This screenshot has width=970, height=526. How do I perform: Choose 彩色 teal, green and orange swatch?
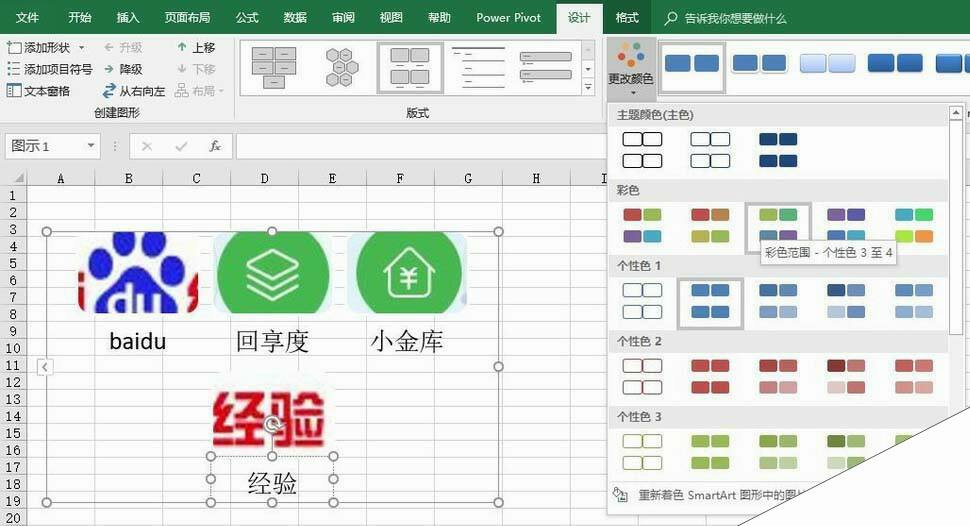point(914,225)
